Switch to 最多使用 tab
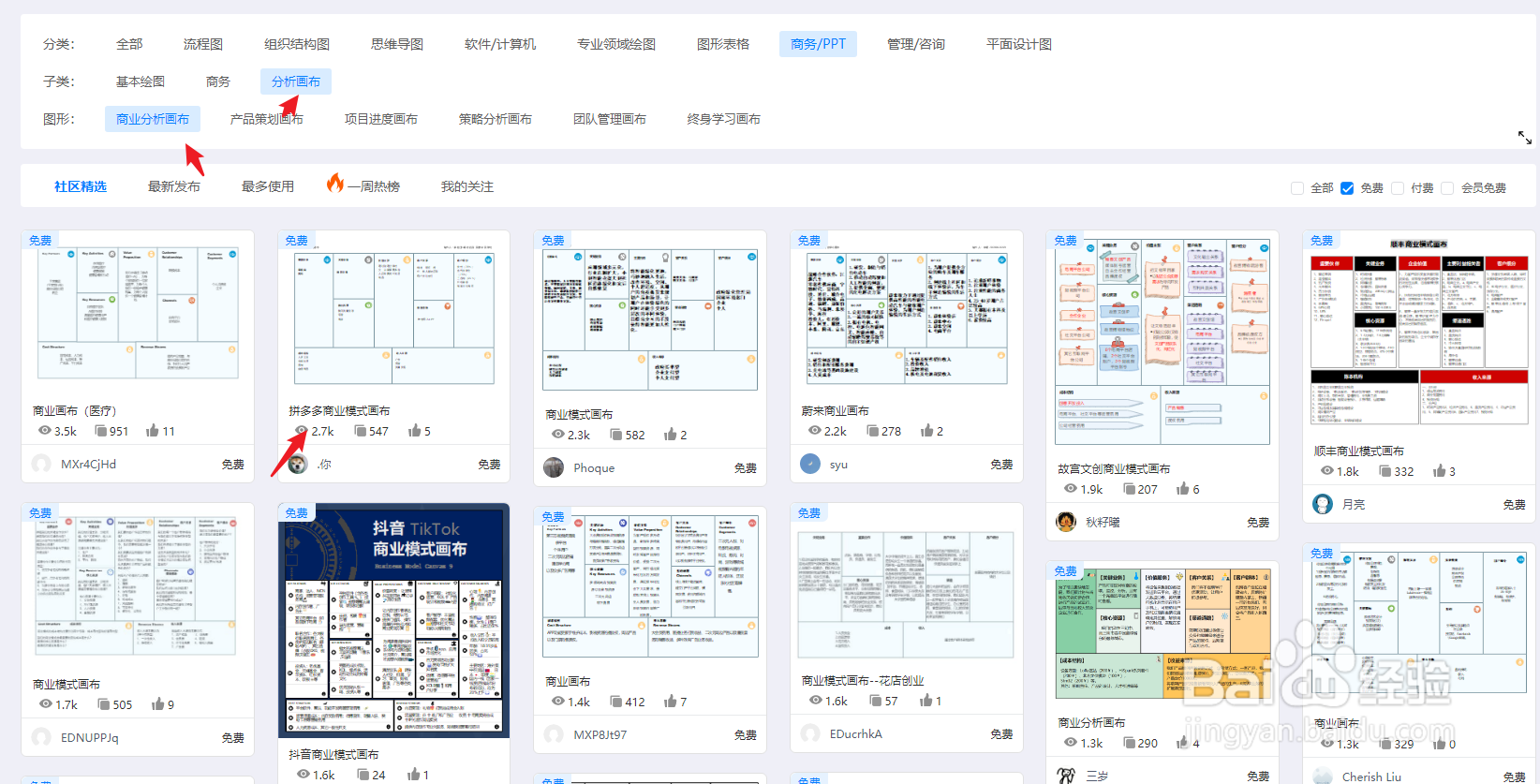Screen dimensions: 1540x784 point(268,186)
